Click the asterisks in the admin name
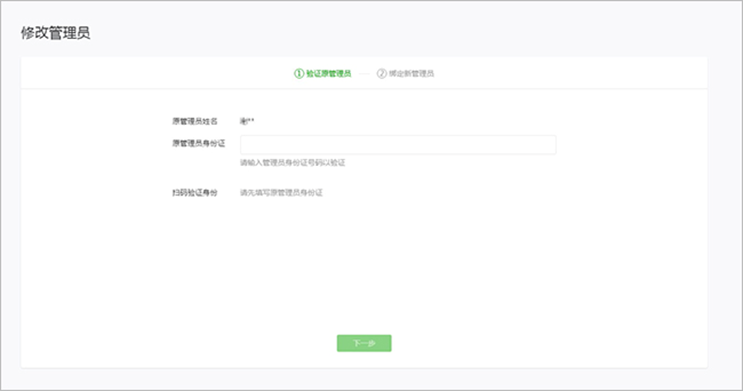 (250, 120)
